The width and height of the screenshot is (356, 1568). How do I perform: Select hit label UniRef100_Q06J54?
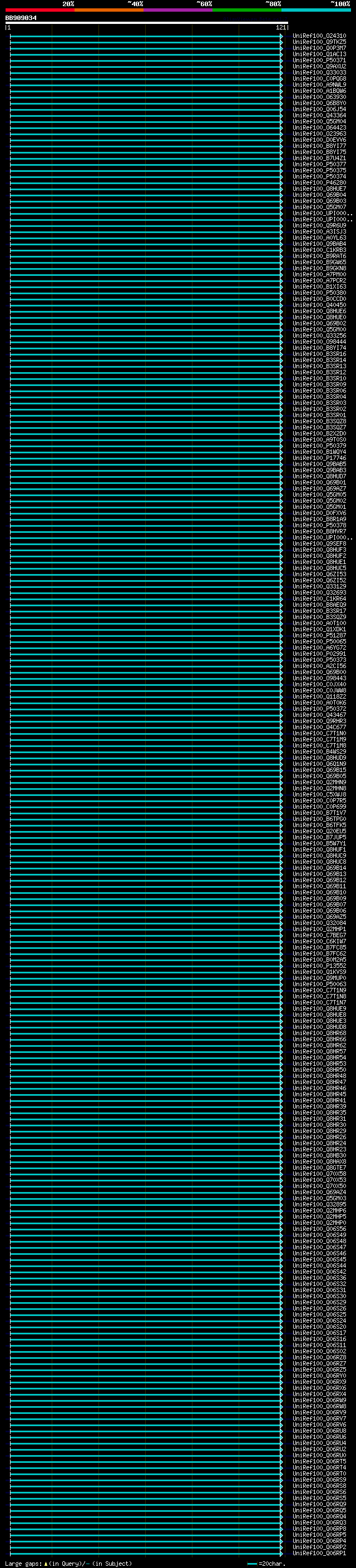point(319,109)
